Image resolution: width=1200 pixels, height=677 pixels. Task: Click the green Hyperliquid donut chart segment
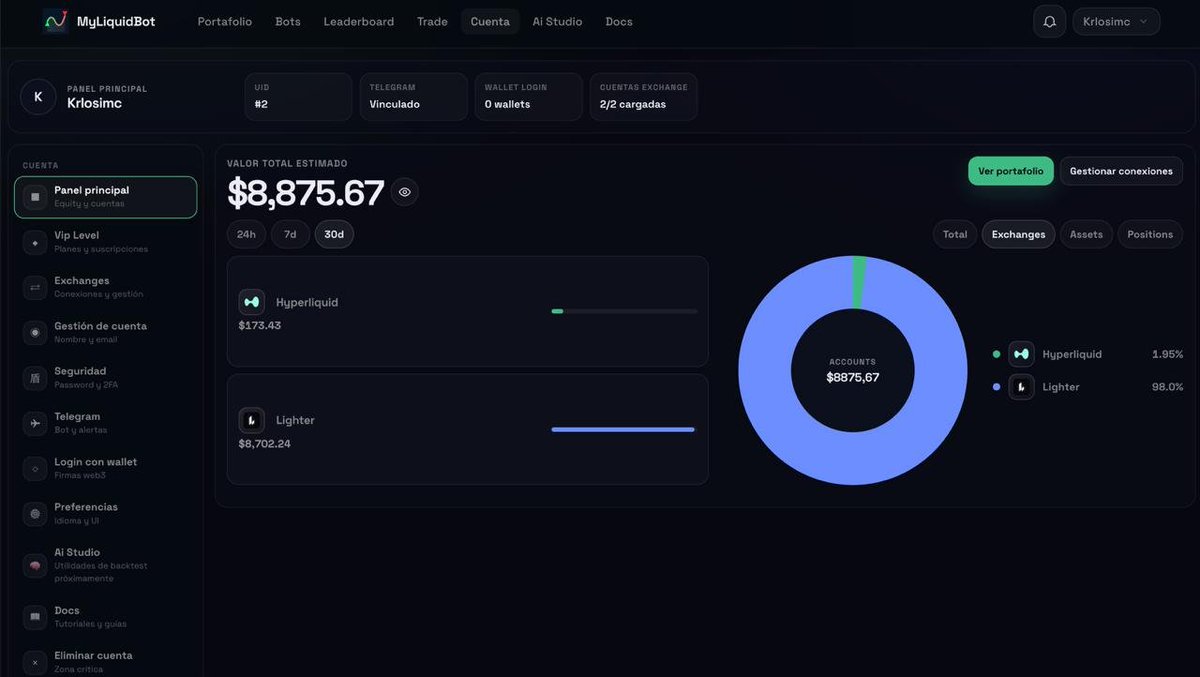click(859, 282)
